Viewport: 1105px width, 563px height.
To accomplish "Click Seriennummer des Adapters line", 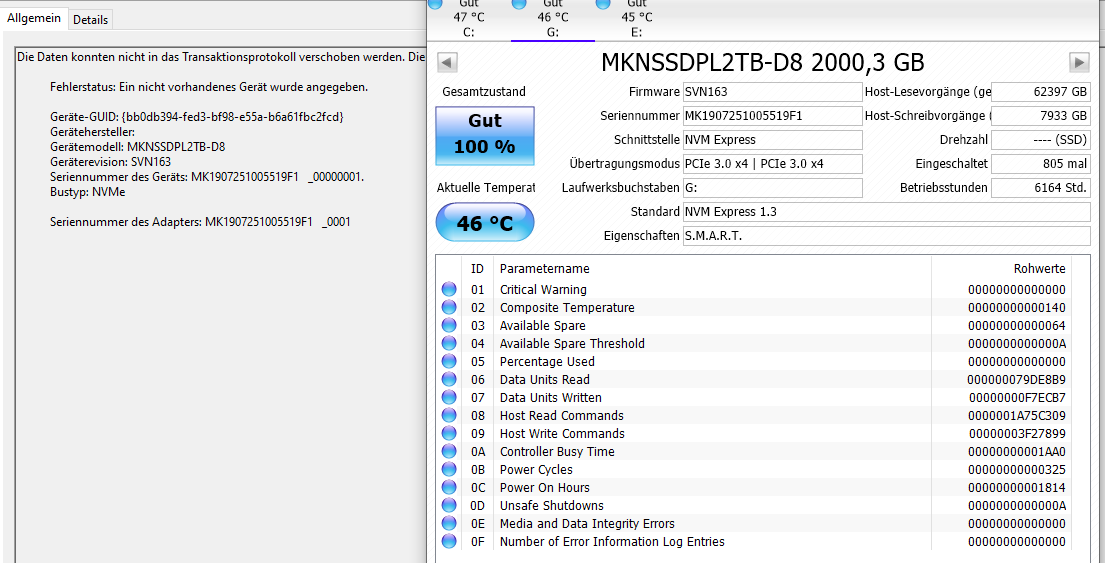I will point(201,222).
